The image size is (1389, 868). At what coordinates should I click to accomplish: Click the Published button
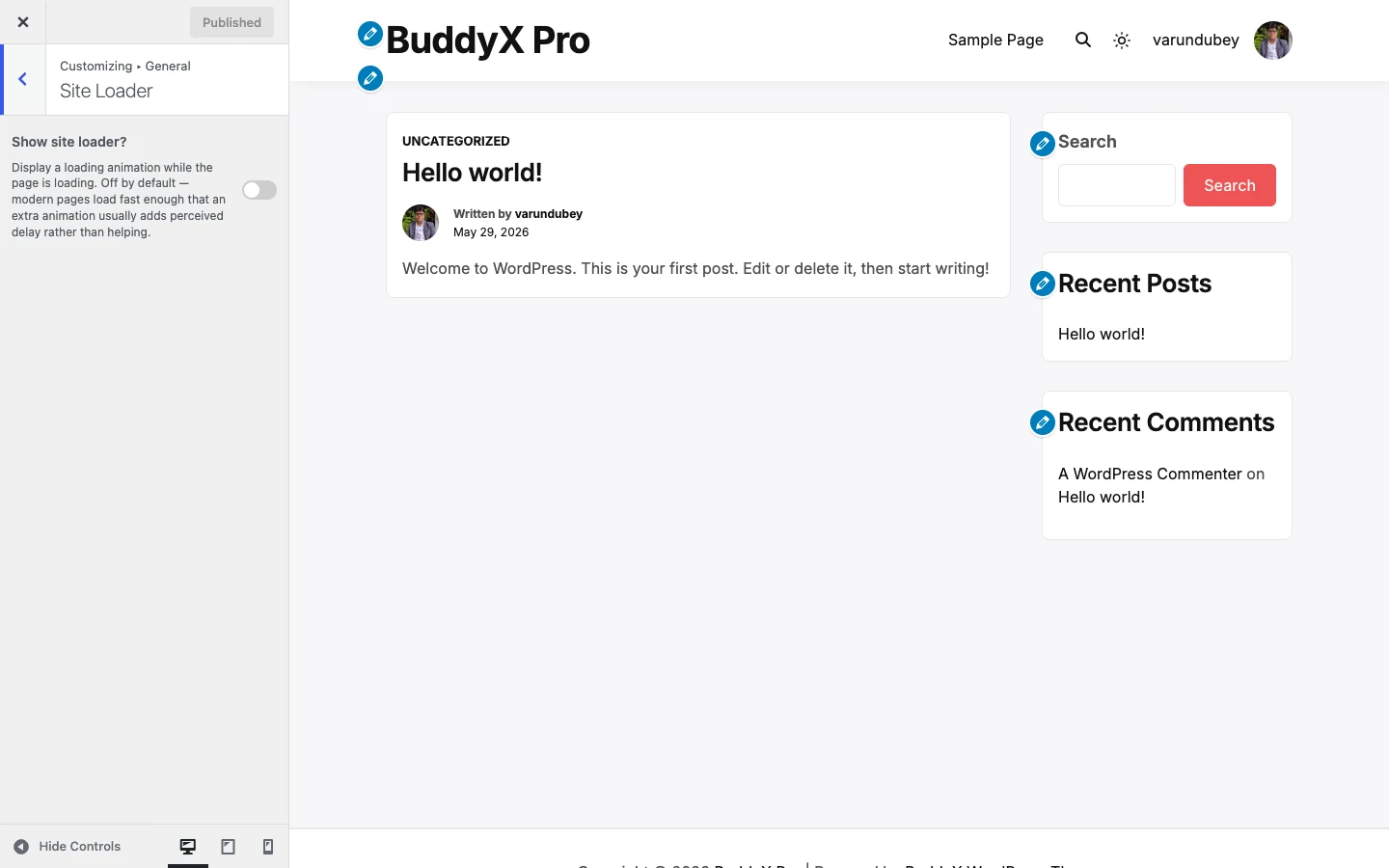(x=231, y=22)
